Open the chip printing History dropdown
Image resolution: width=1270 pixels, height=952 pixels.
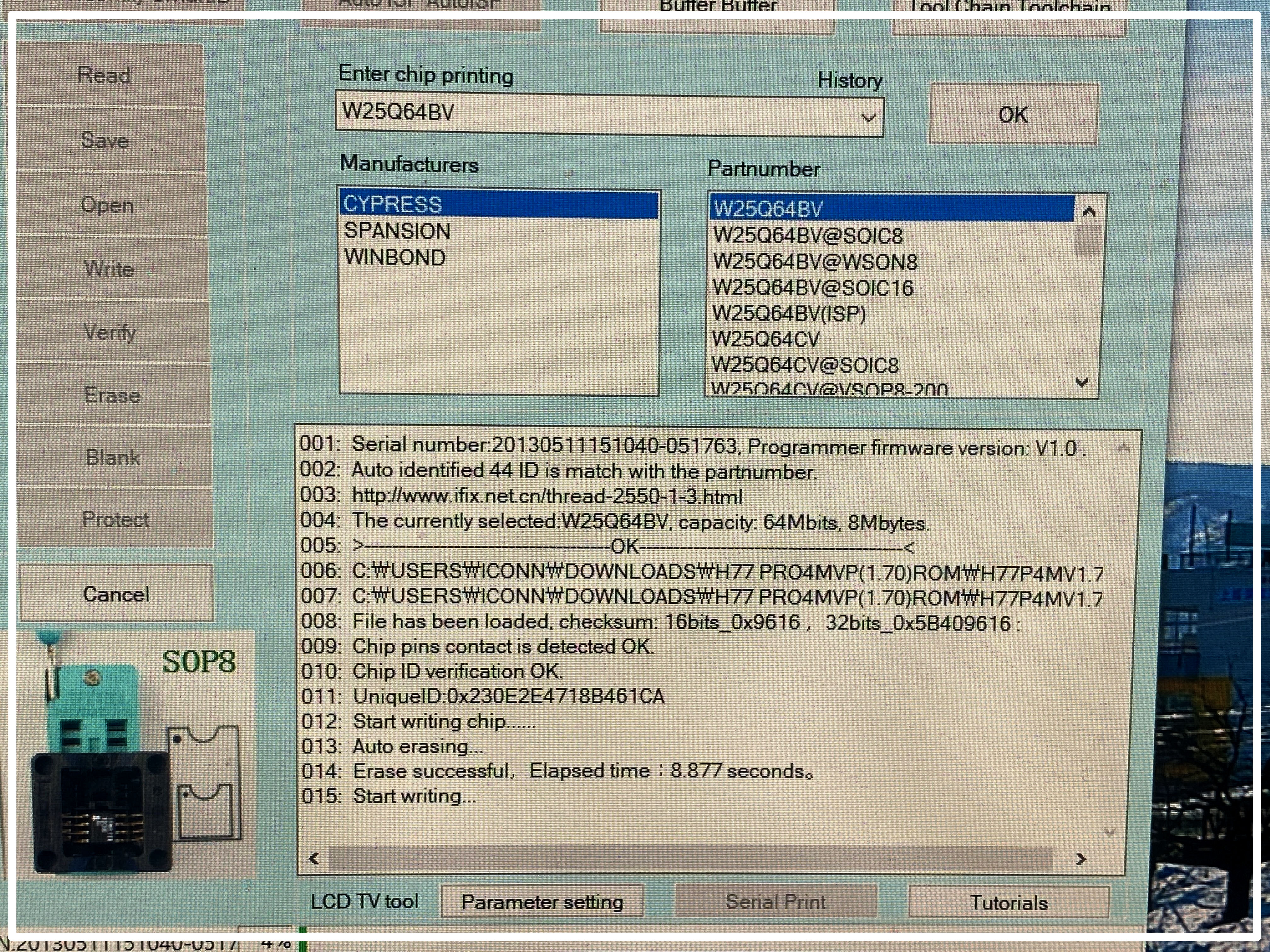868,118
